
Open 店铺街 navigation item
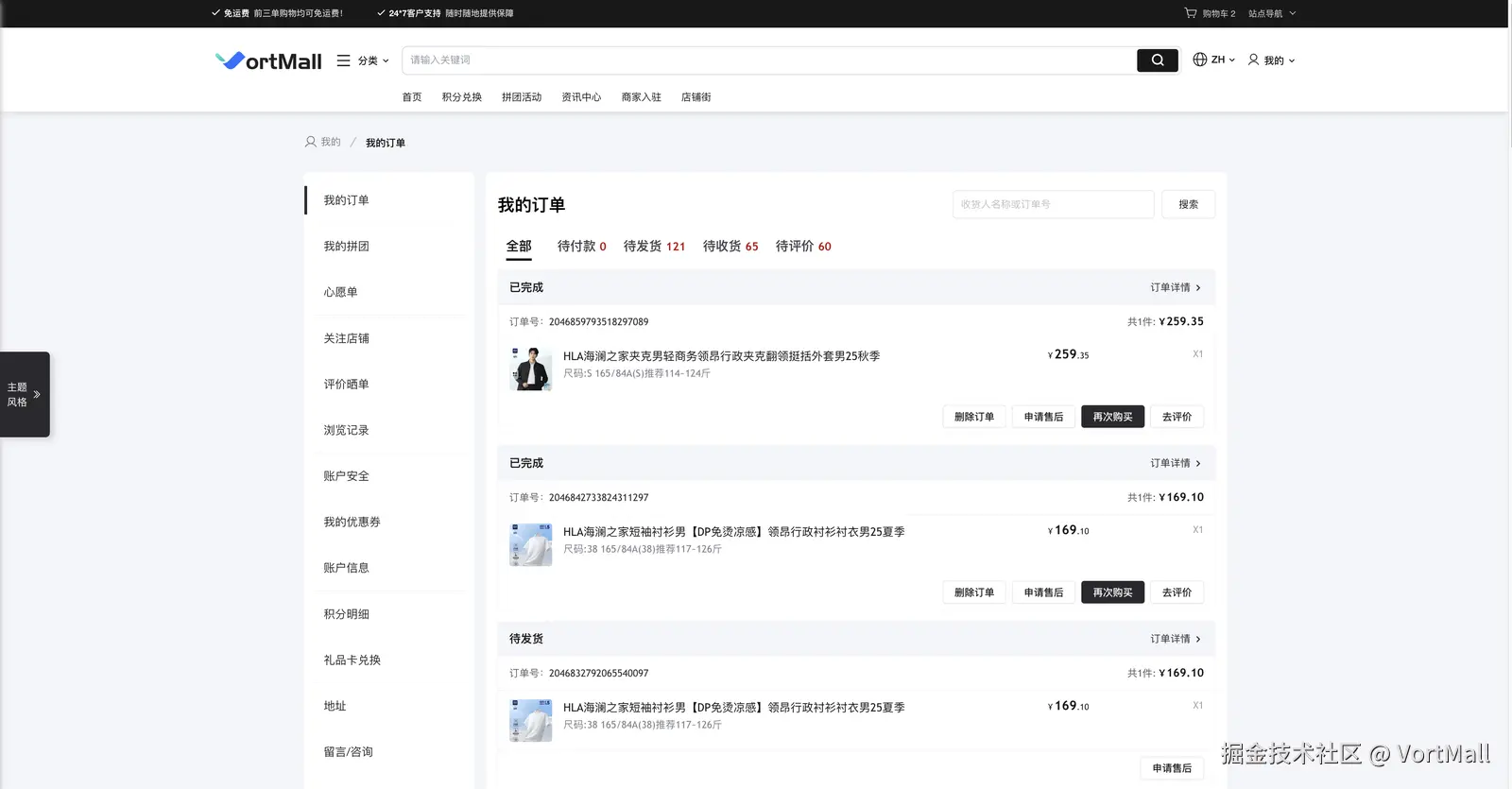696,97
